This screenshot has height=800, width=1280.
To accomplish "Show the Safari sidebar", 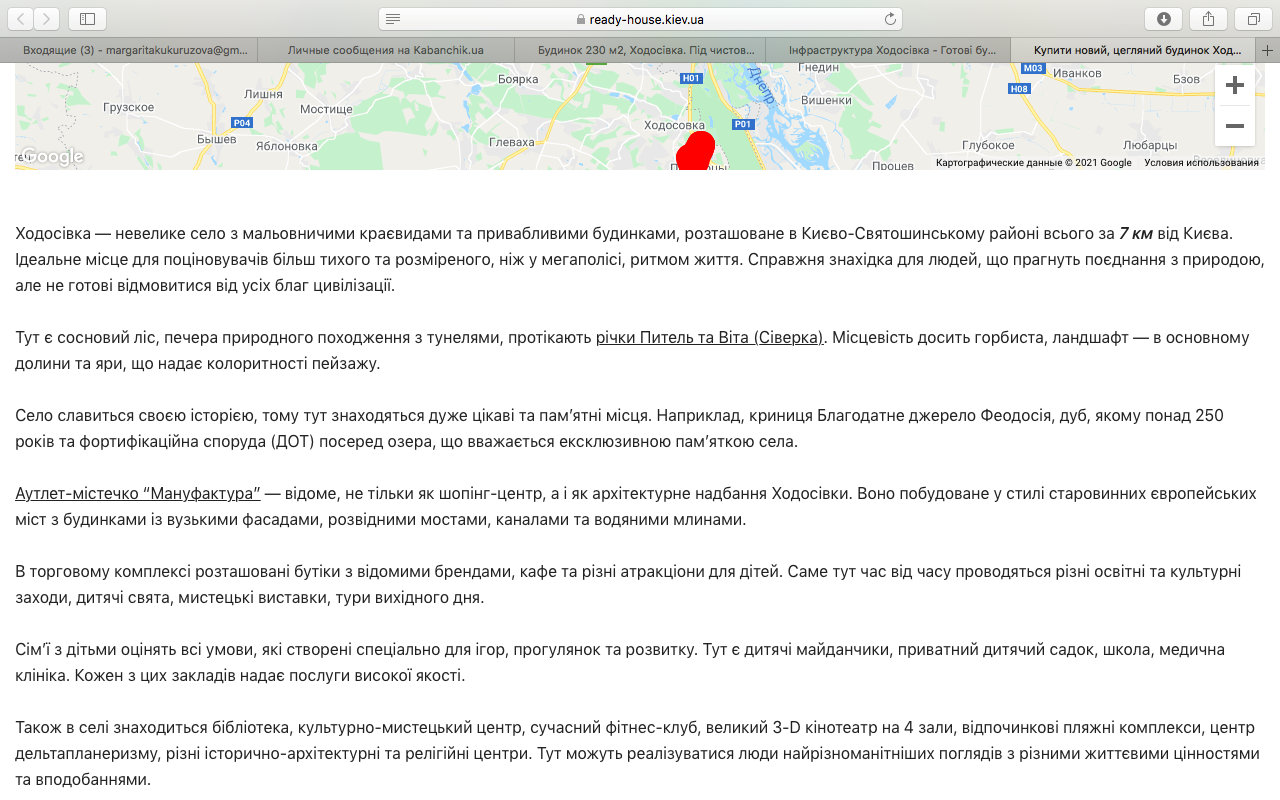I will (x=88, y=19).
